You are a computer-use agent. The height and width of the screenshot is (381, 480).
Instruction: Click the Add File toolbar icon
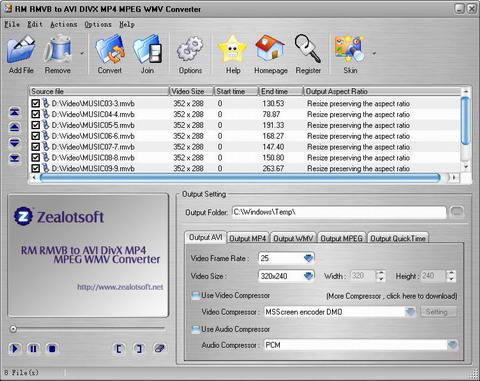(21, 50)
